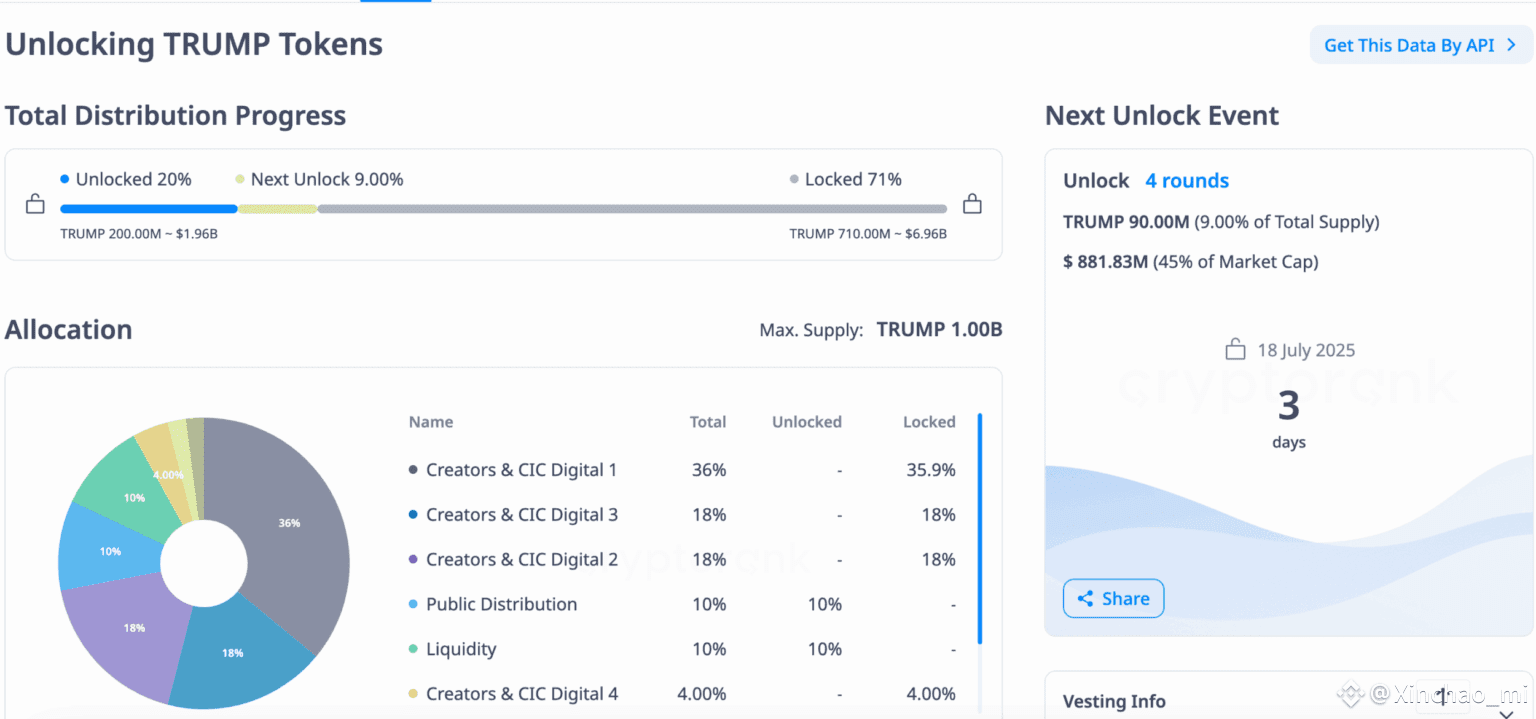
Task: Click the 35.9% locked value
Action: [931, 470]
